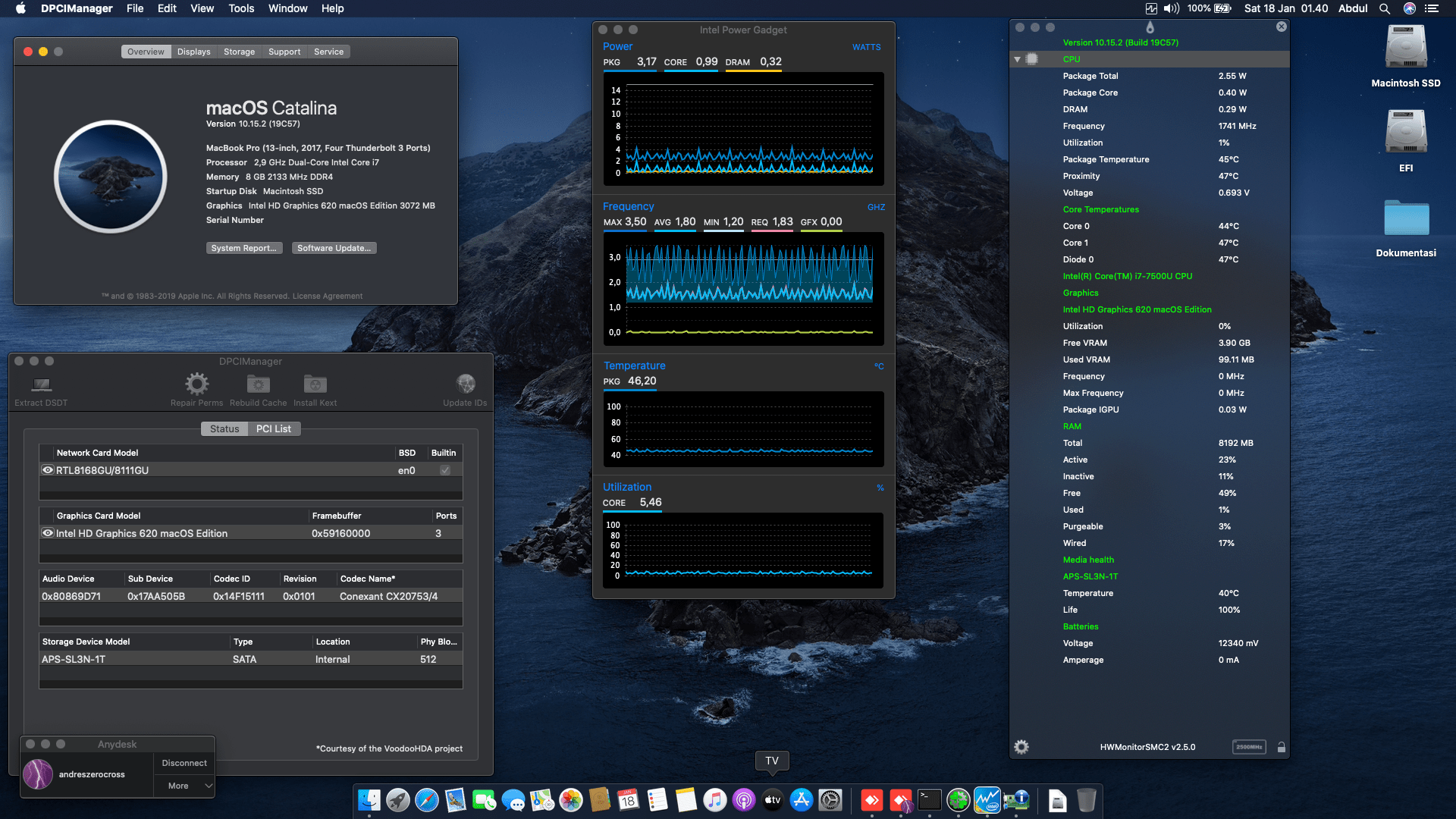Select the APS-SL3N-1T storage device row

(251, 659)
